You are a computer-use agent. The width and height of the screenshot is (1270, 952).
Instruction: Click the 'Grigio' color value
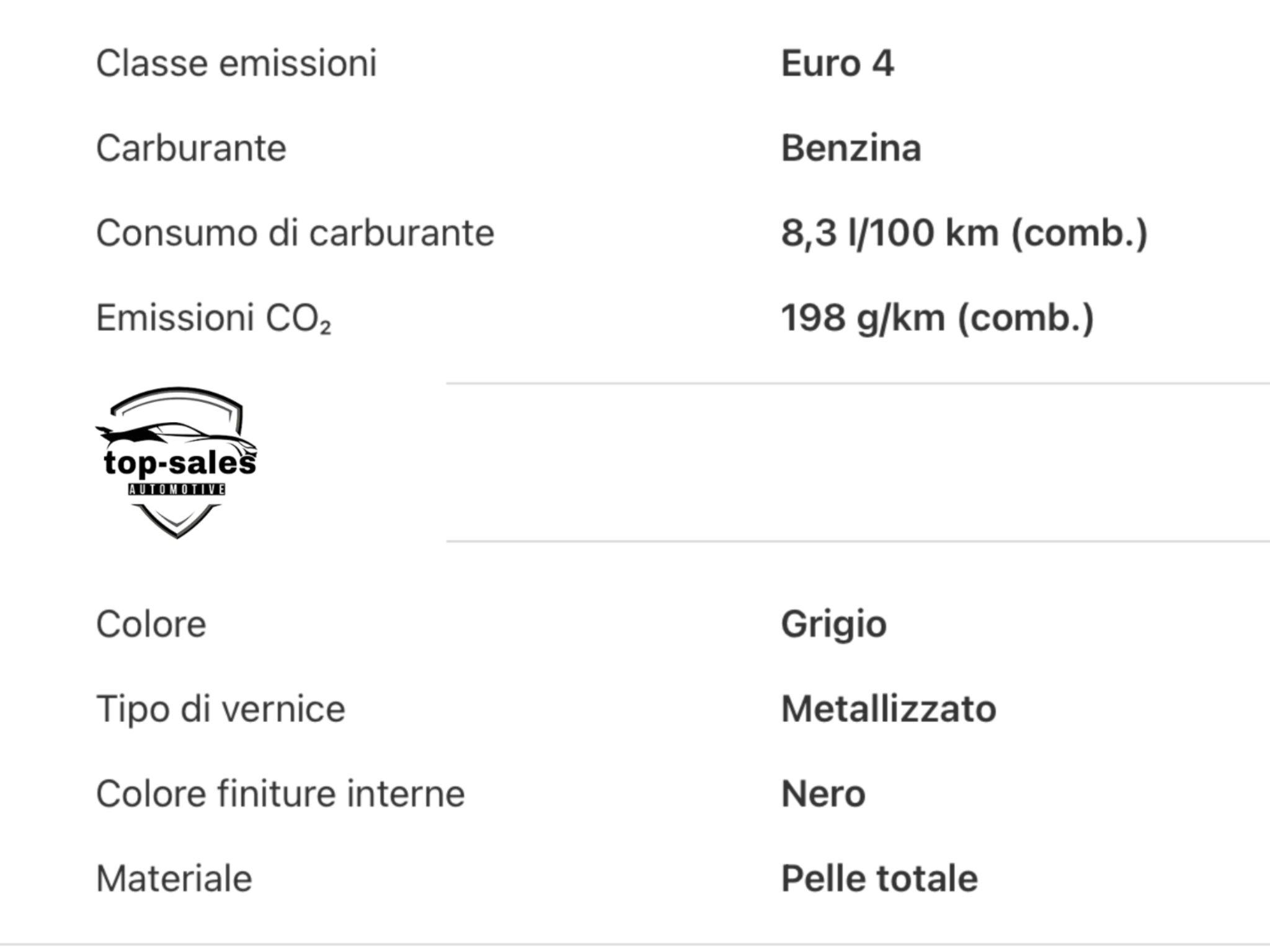833,624
